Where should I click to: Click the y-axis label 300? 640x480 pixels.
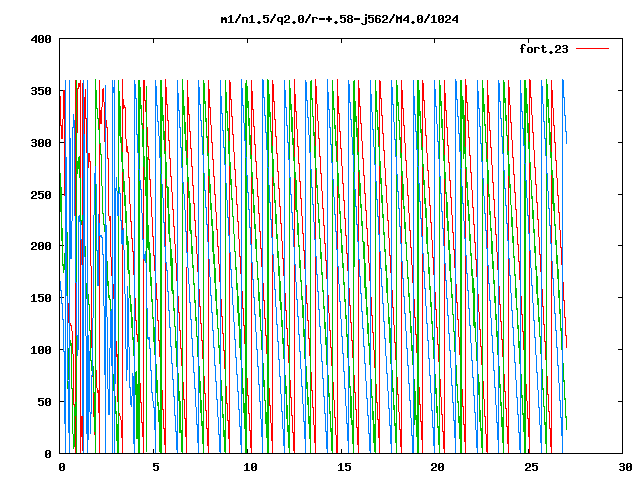click(x=41, y=143)
